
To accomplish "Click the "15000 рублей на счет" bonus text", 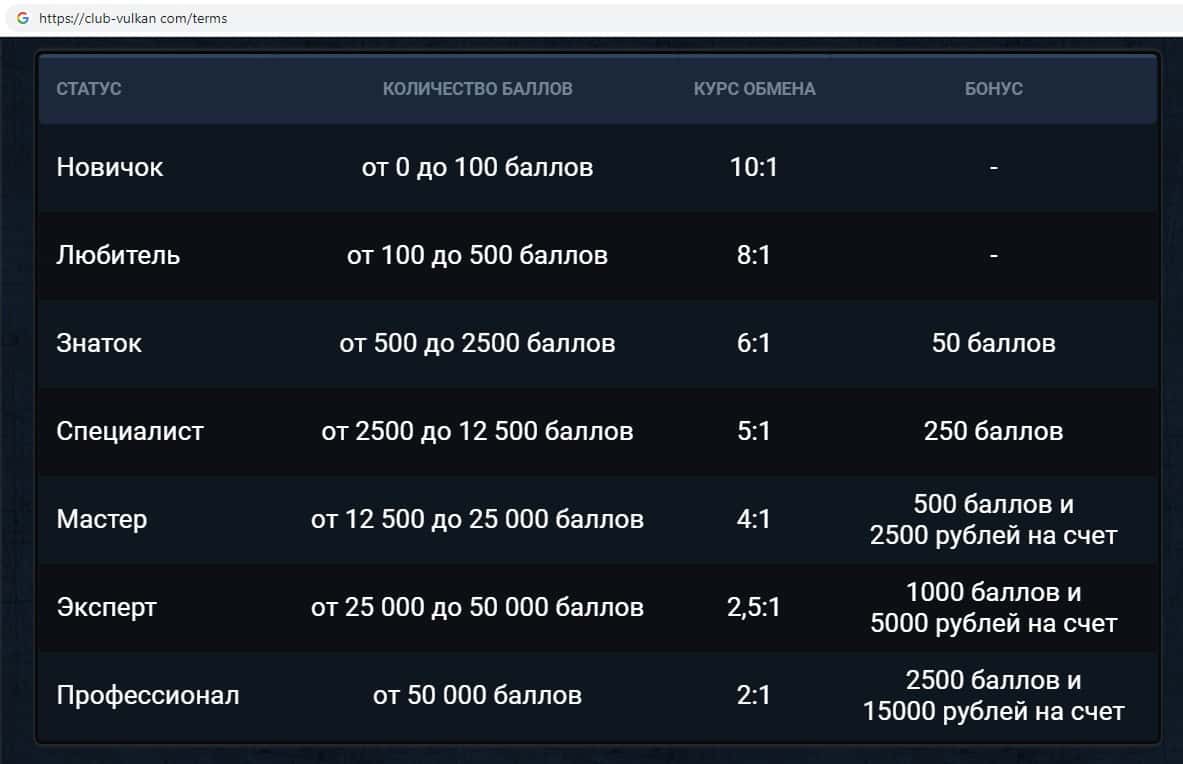I will pyautogui.click(x=993, y=712).
